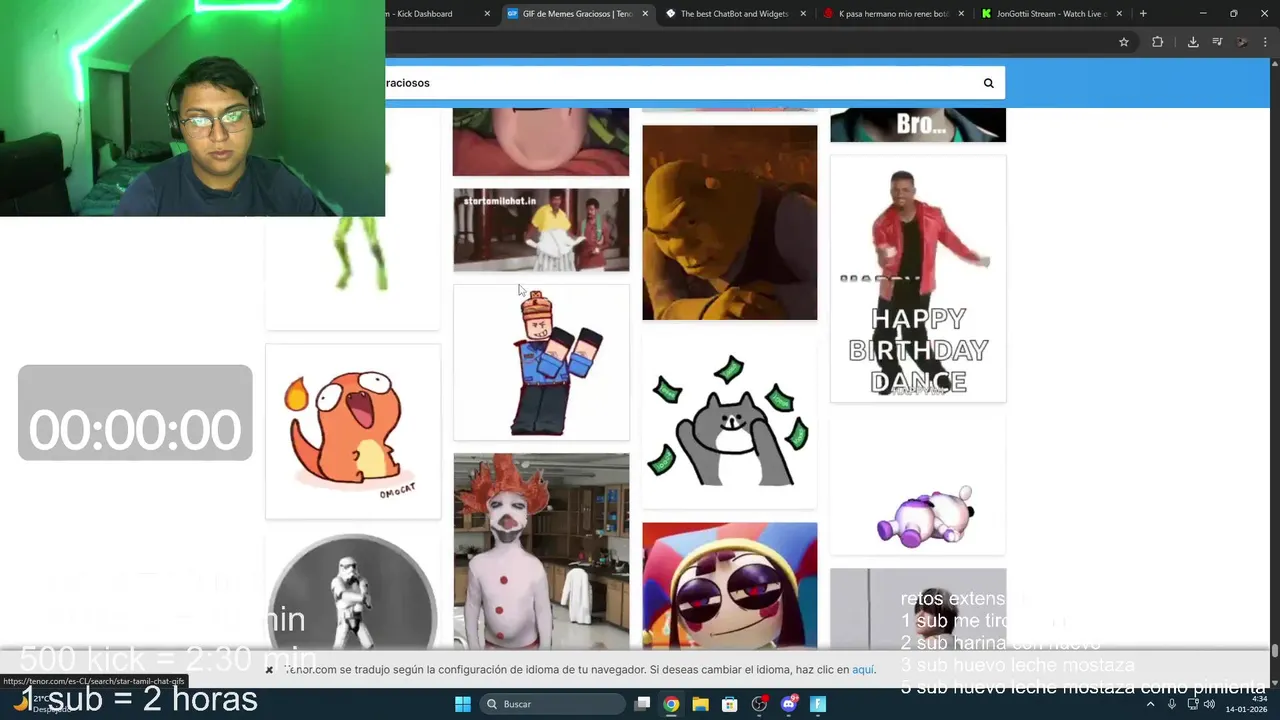Click the browser profile avatar icon
The width and height of the screenshot is (1280, 720).
[x=1242, y=42]
